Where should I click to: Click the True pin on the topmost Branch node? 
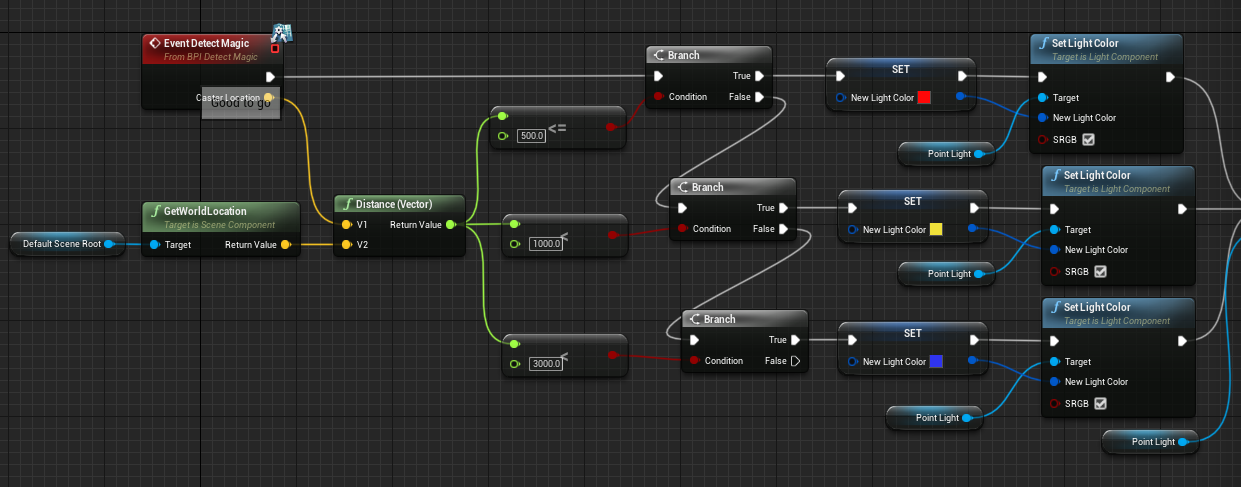click(760, 76)
